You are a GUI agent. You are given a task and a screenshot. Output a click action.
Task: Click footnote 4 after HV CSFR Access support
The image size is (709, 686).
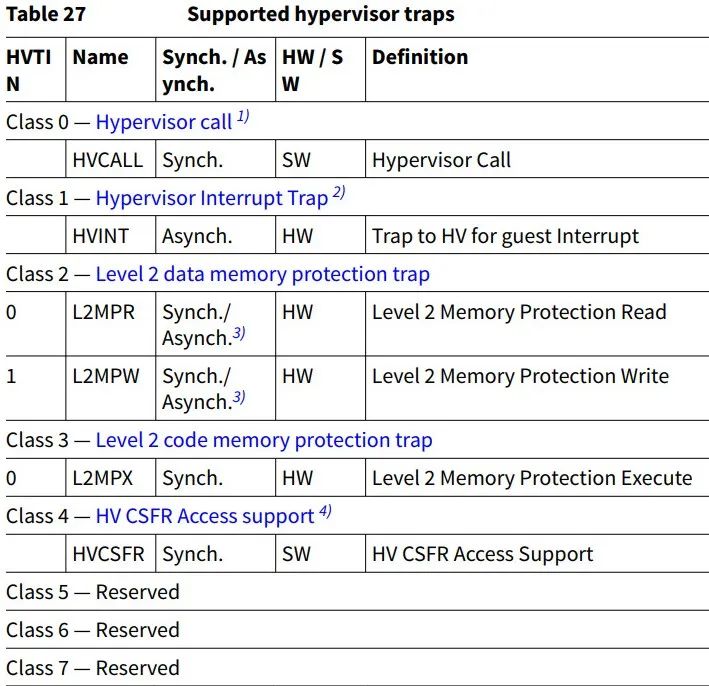(325, 511)
